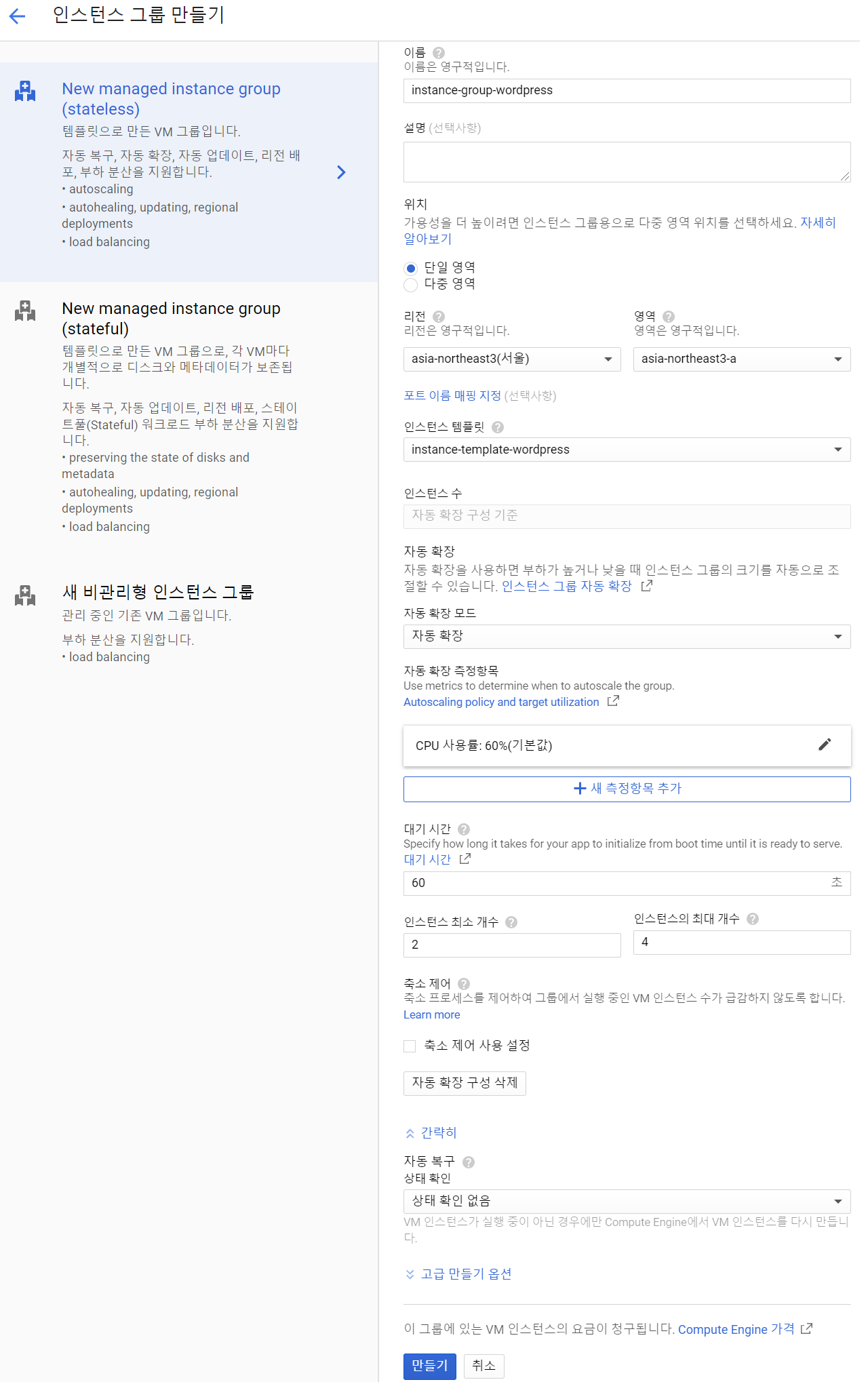Click external link icon after 인스턴스 그룹 자동 확장
Image resolution: width=868 pixels, height=1382 pixels.
pyautogui.click(x=647, y=585)
